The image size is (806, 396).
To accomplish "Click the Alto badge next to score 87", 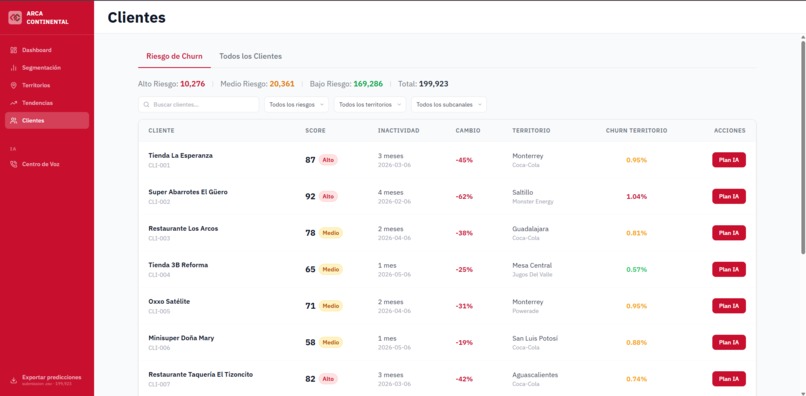I will (x=328, y=160).
